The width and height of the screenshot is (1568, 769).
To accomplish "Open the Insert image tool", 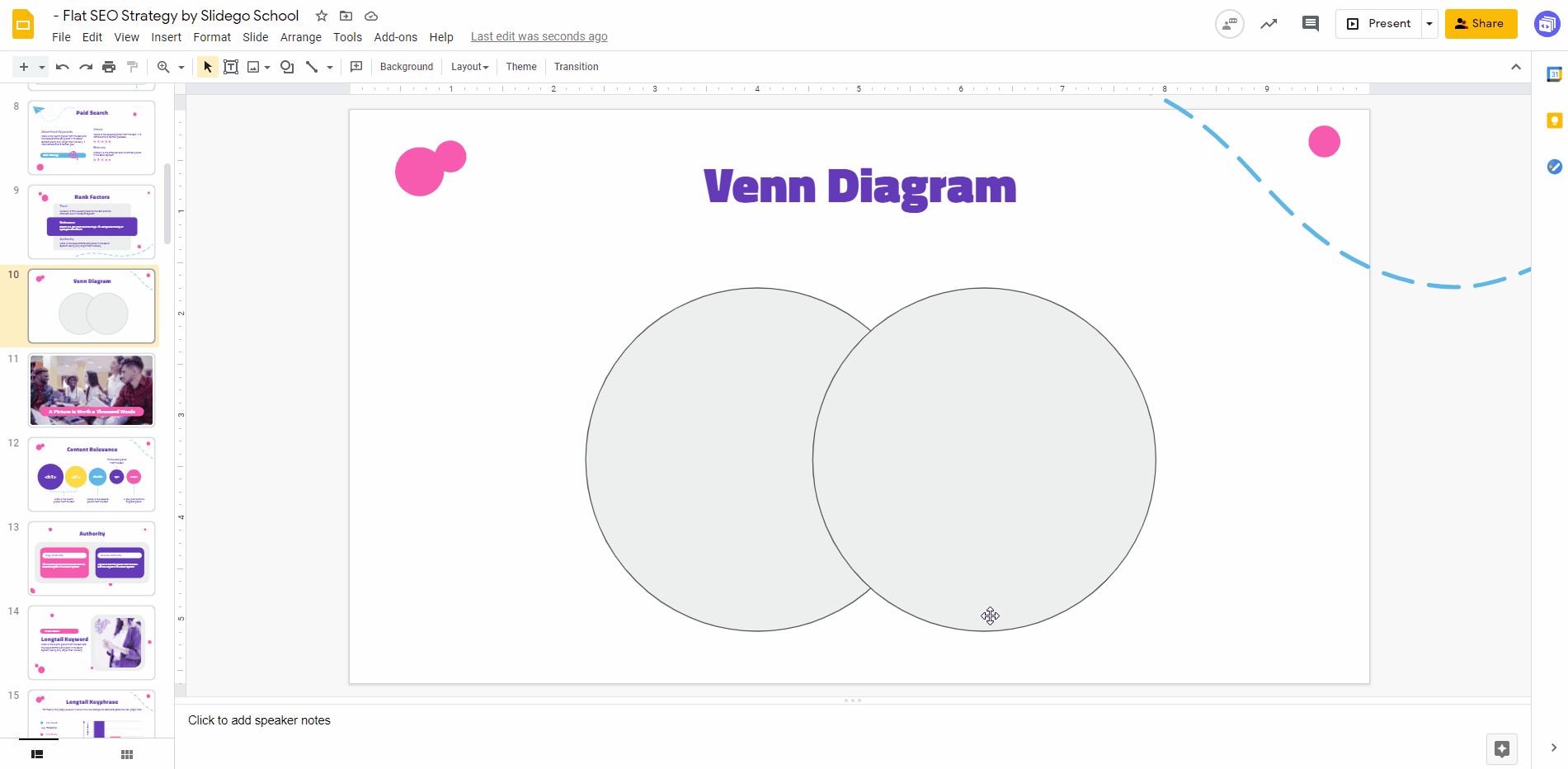I will tap(253, 67).
